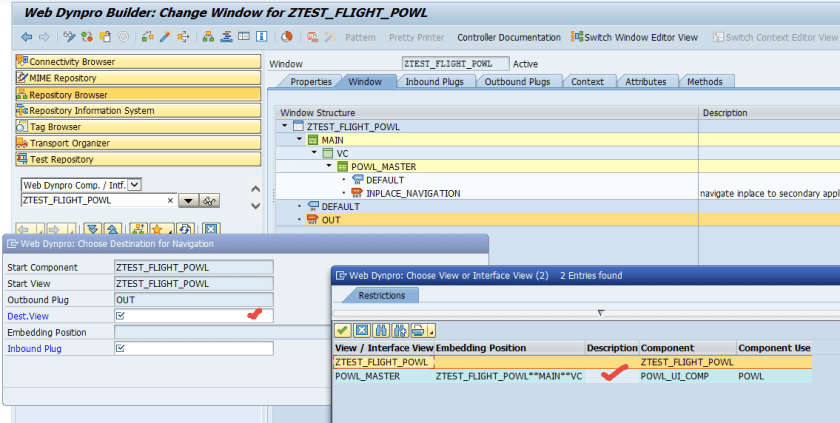Open the Web Dynpro Comp. / Intf. dropdown
Viewport: 840px width, 423px height.
(134, 185)
